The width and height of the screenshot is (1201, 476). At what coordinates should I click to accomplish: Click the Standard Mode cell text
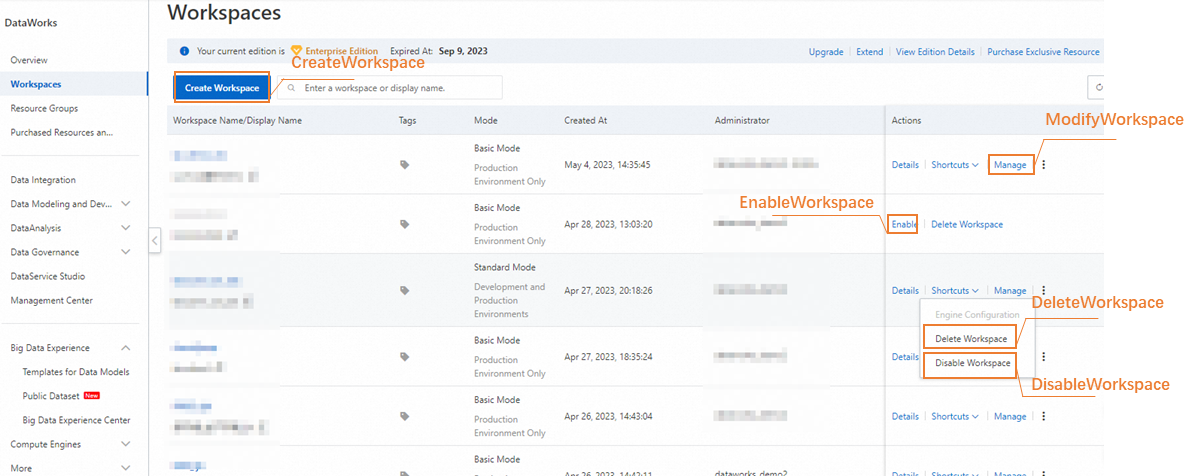click(x=505, y=268)
